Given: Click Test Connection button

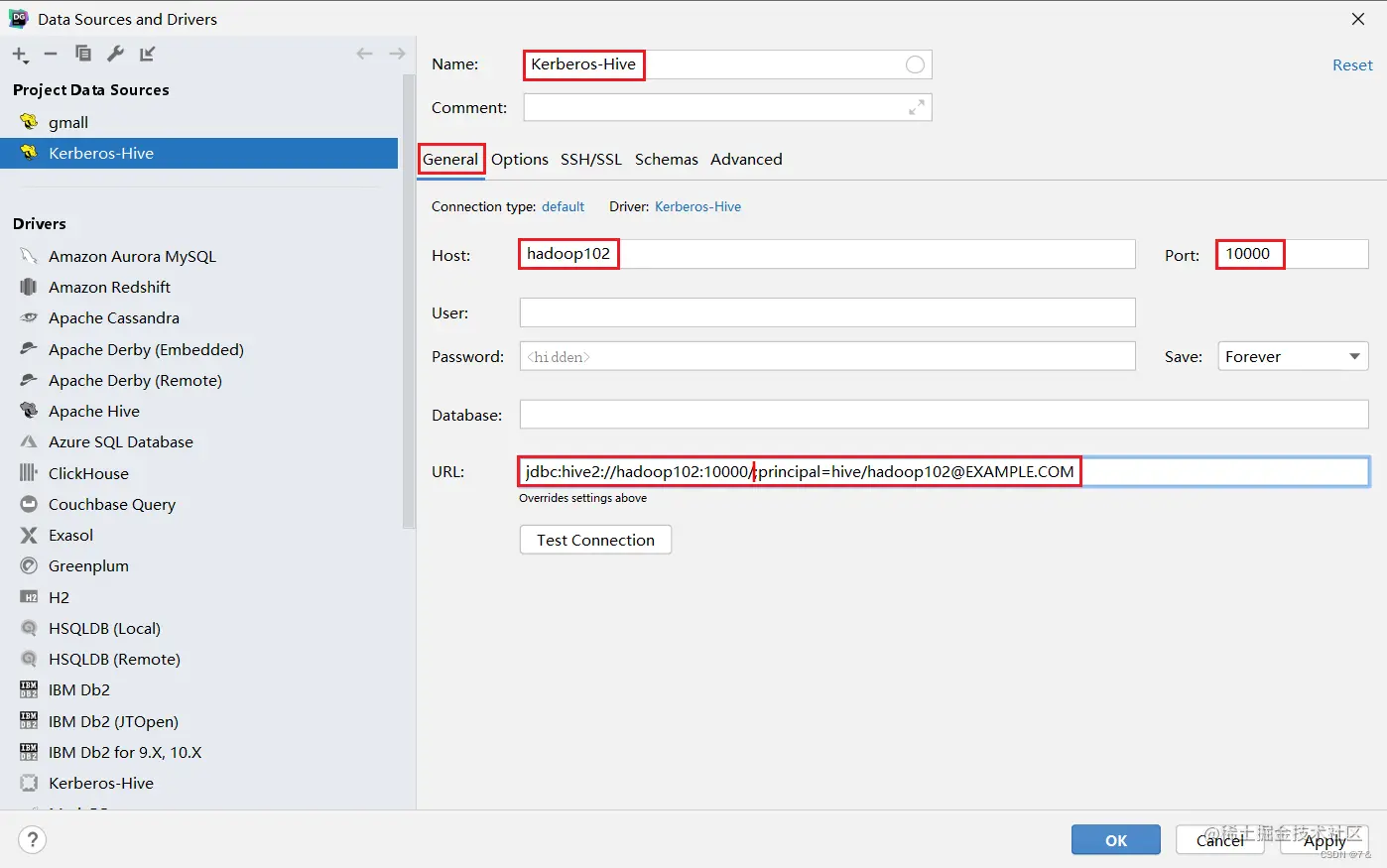Looking at the screenshot, I should pyautogui.click(x=595, y=540).
